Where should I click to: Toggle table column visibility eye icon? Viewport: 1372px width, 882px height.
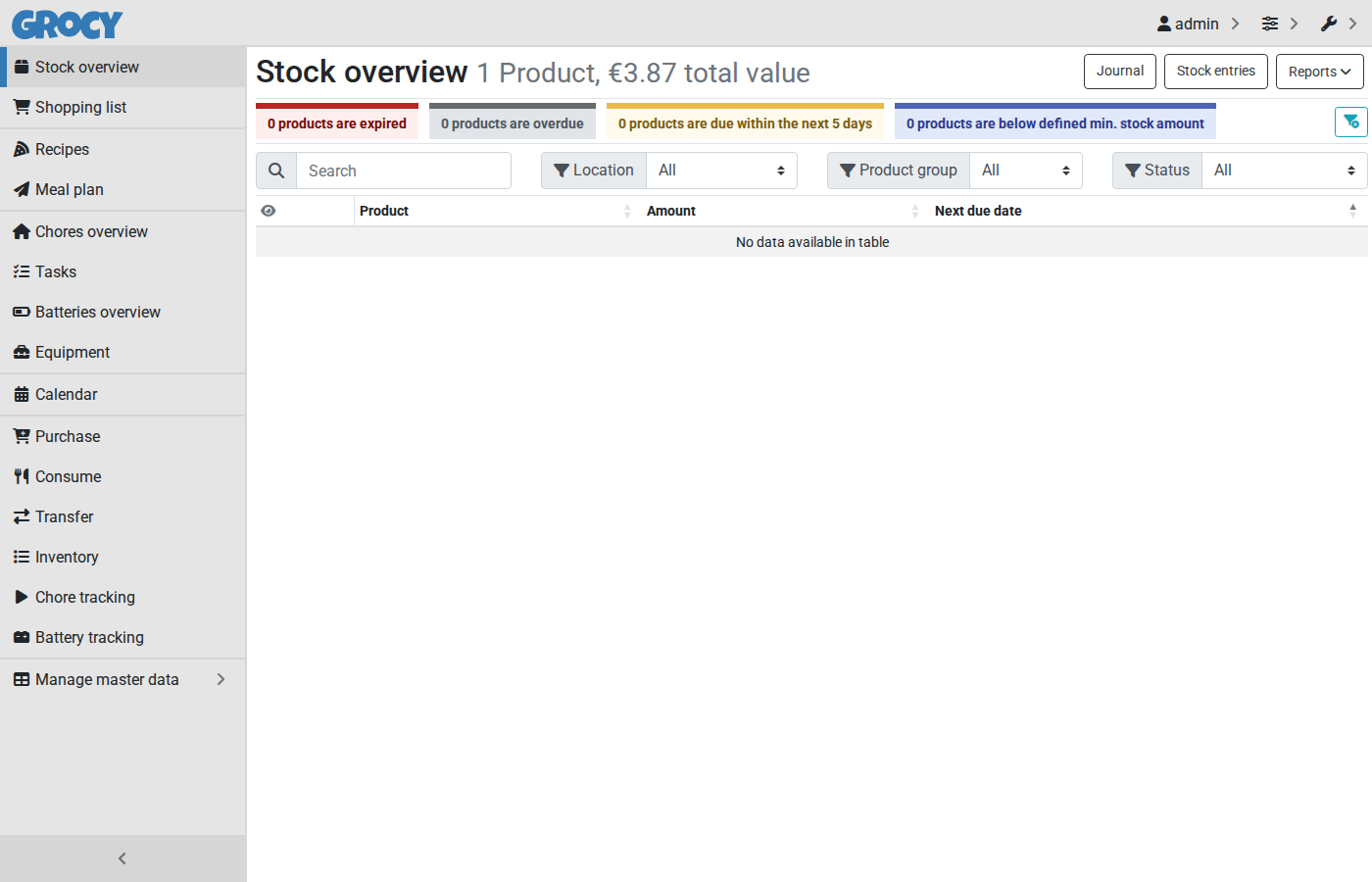click(x=269, y=211)
